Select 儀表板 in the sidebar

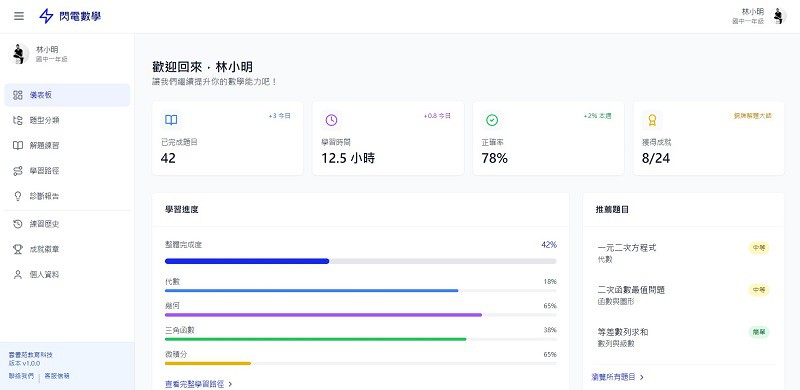(x=67, y=95)
